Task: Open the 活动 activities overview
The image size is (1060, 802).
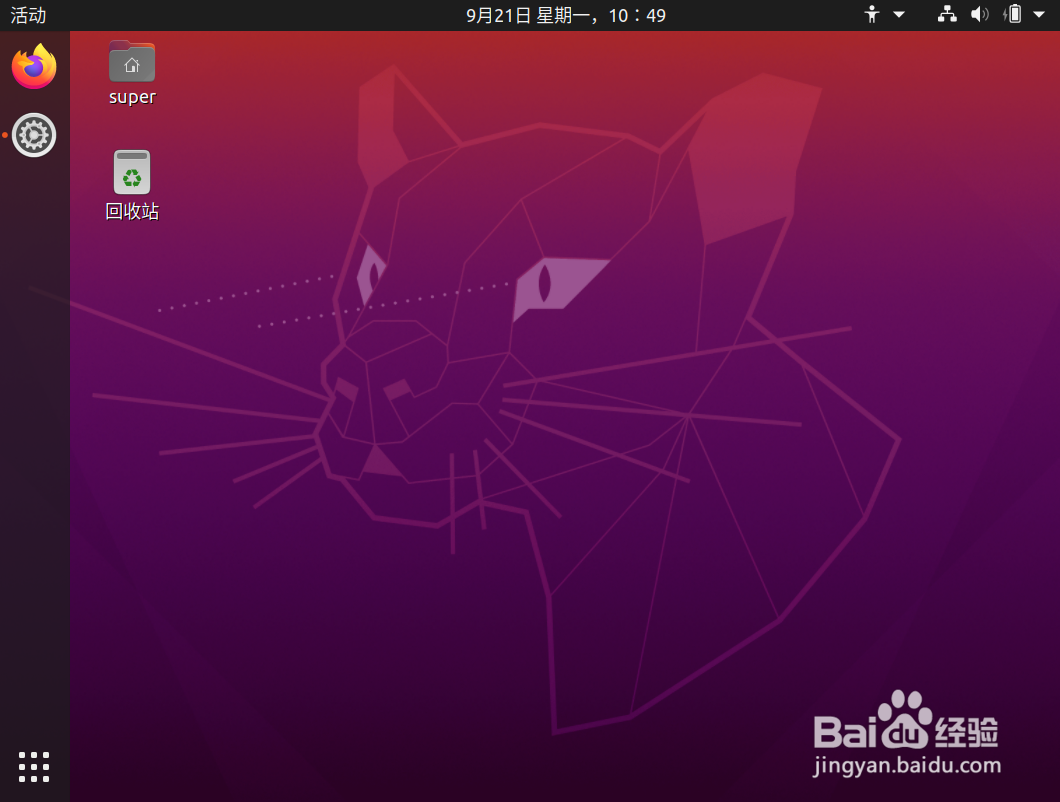Action: [x=28, y=15]
